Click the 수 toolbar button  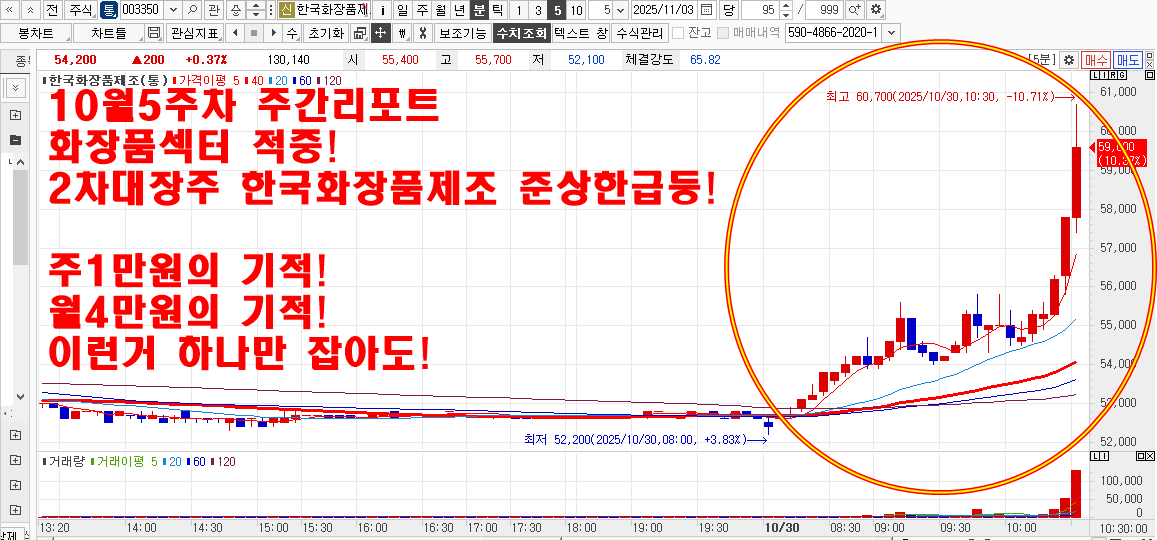coord(291,32)
